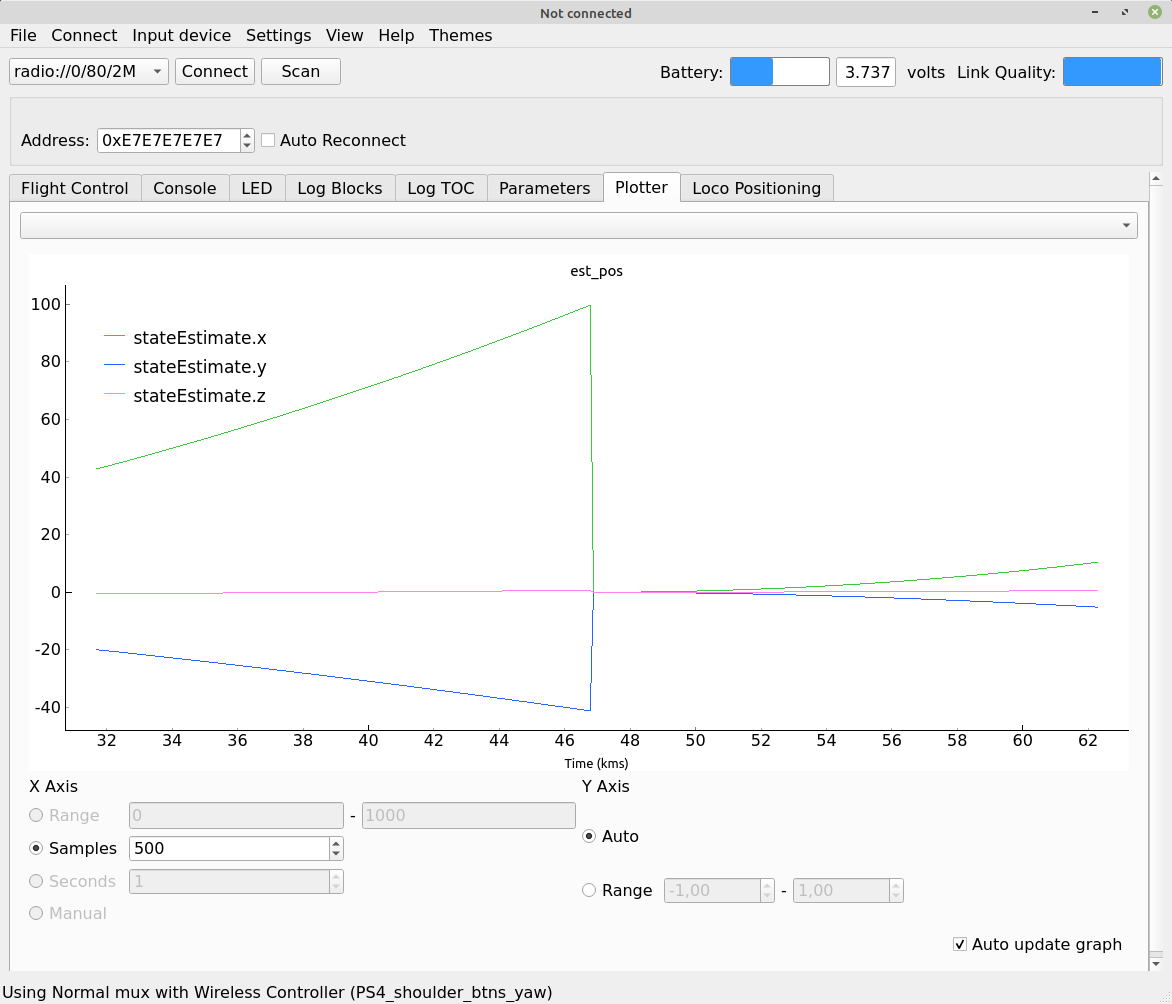
Task: Click the Battery level progress bar
Action: [x=779, y=72]
